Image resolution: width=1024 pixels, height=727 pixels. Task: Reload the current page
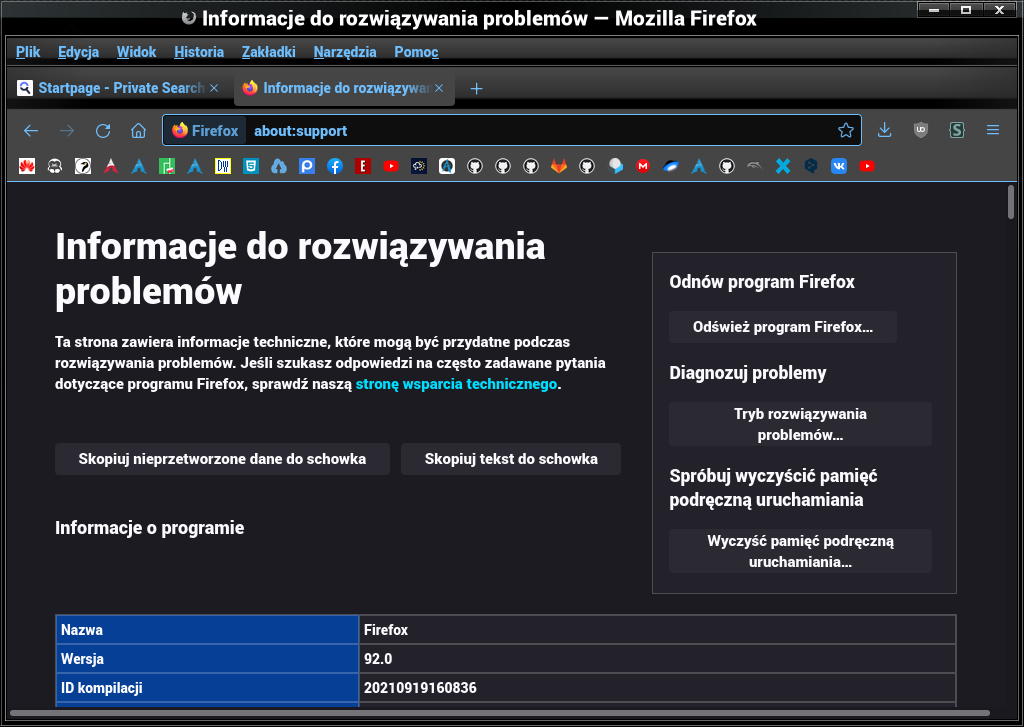103,131
